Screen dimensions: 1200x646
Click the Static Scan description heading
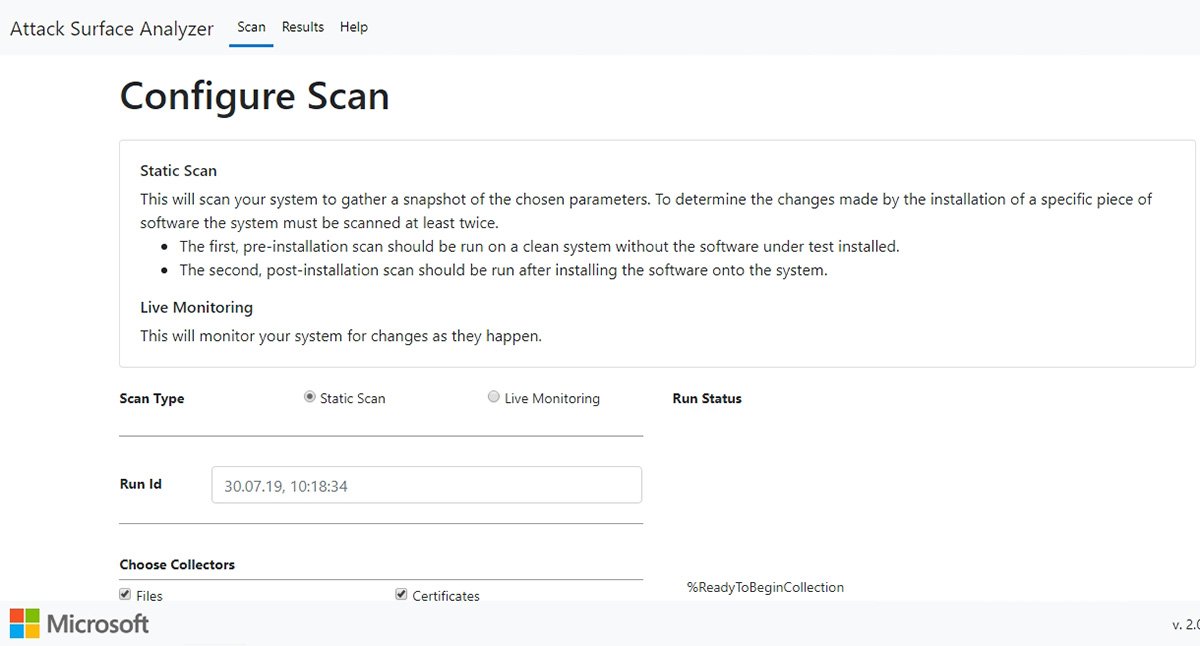(178, 170)
